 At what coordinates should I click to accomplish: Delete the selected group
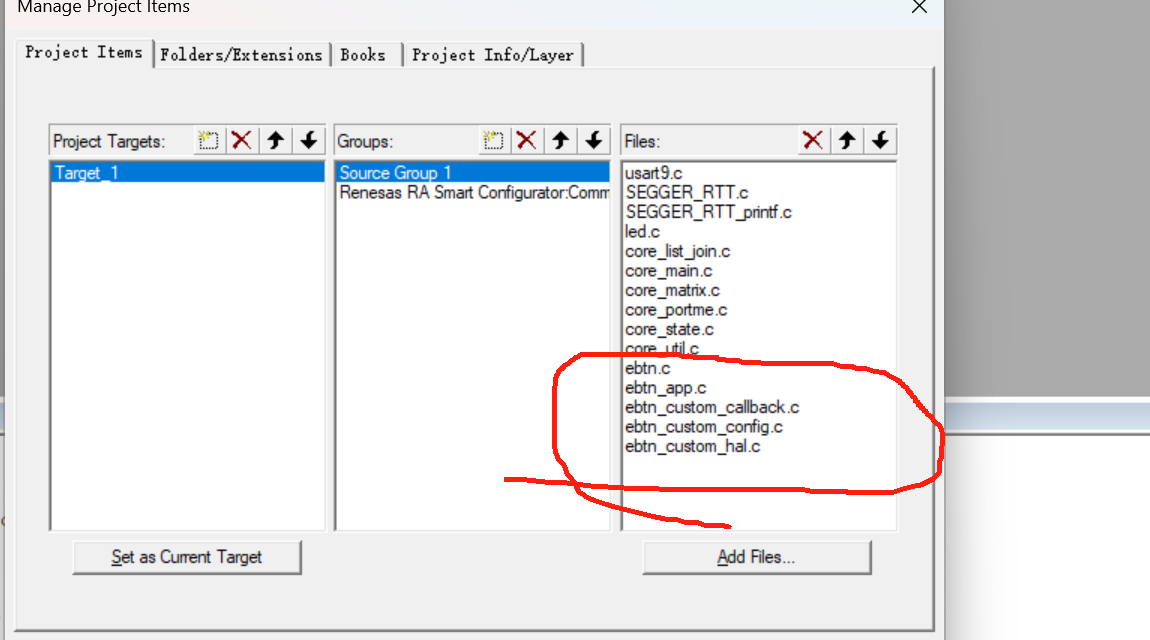pyautogui.click(x=526, y=141)
